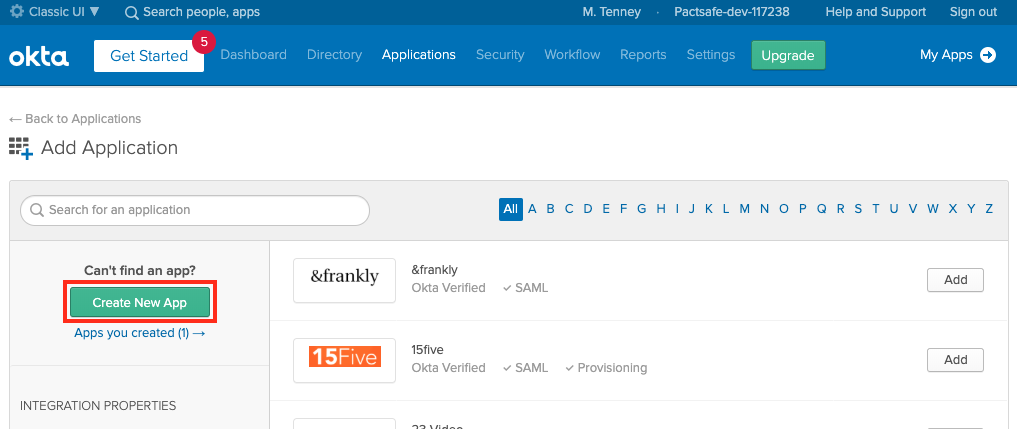Click org name Pactsafe-dev-117238
The image size is (1017, 429).
732,12
